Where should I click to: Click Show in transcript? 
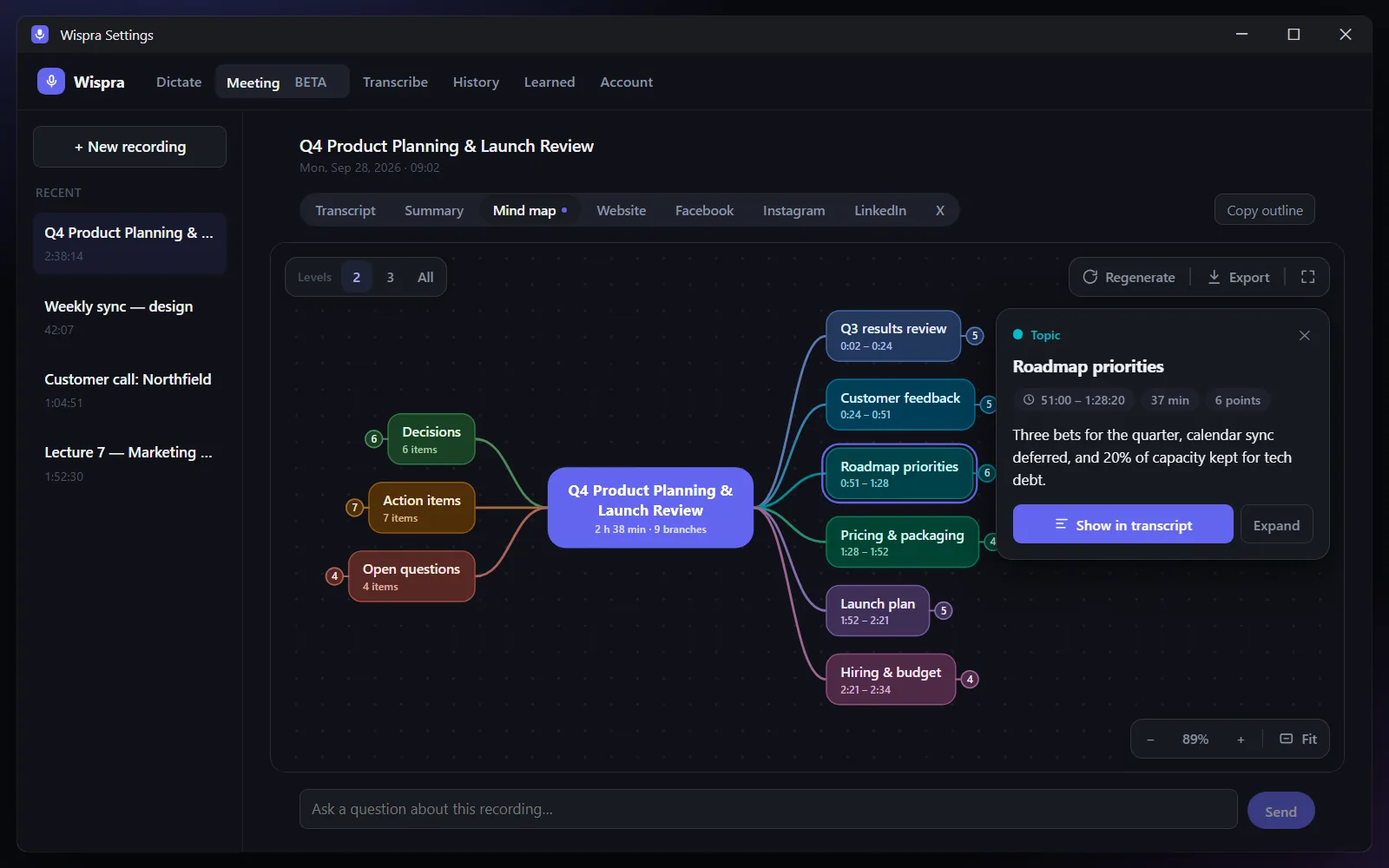pyautogui.click(x=1122, y=524)
